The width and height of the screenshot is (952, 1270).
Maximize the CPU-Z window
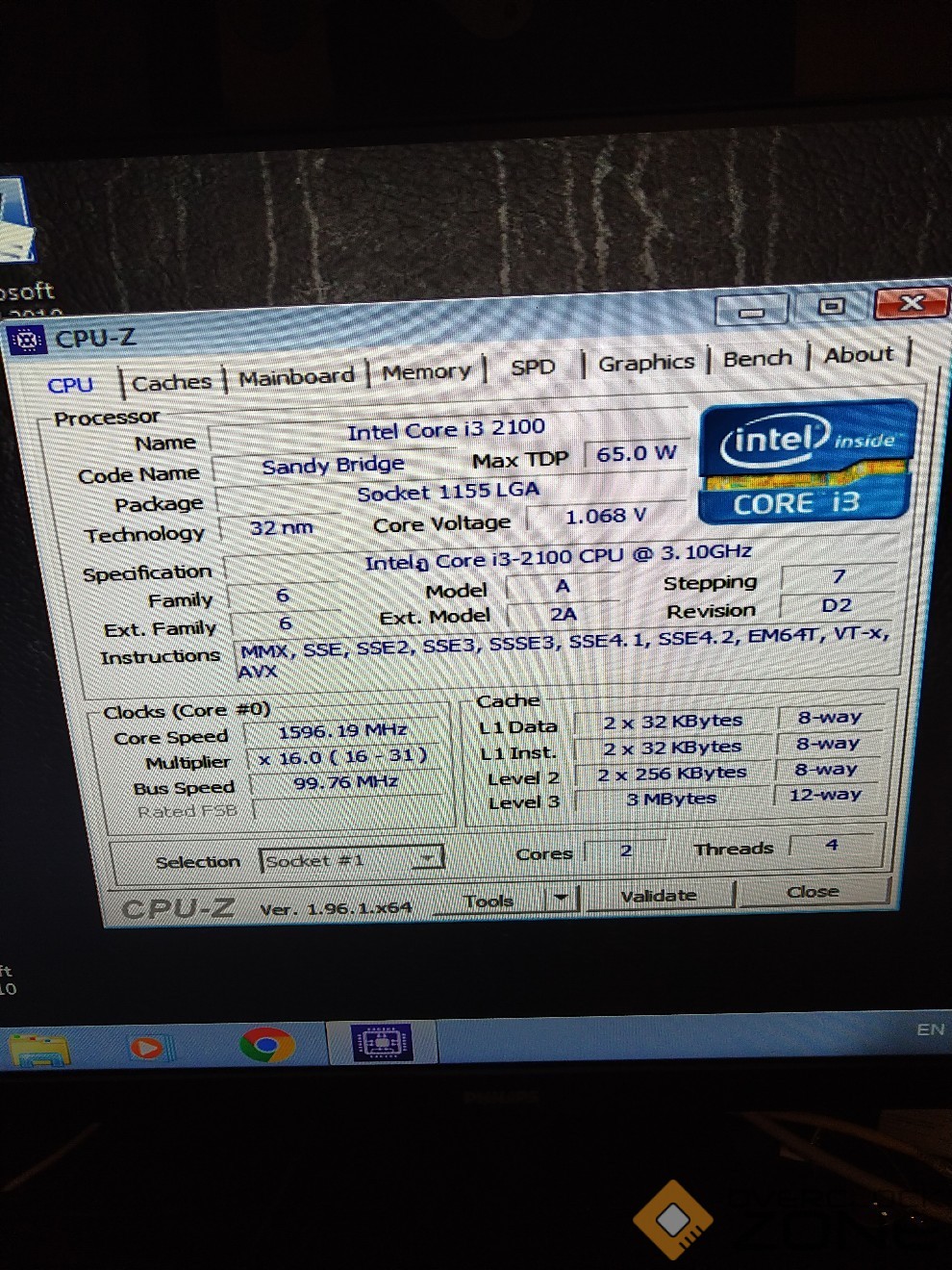coord(832,306)
